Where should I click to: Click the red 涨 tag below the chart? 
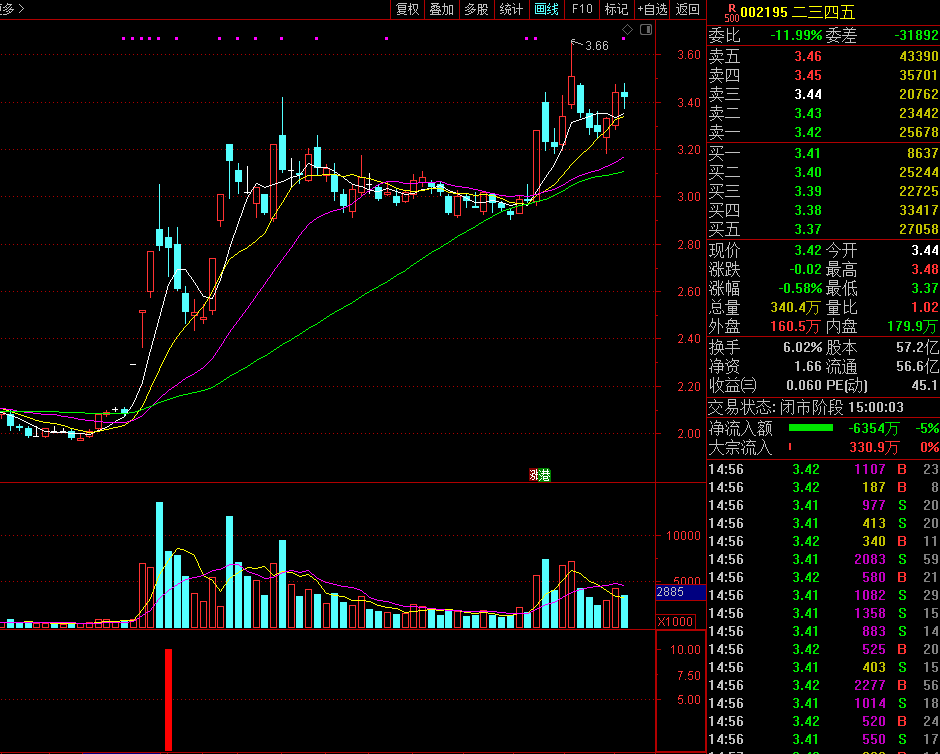pyautogui.click(x=534, y=475)
